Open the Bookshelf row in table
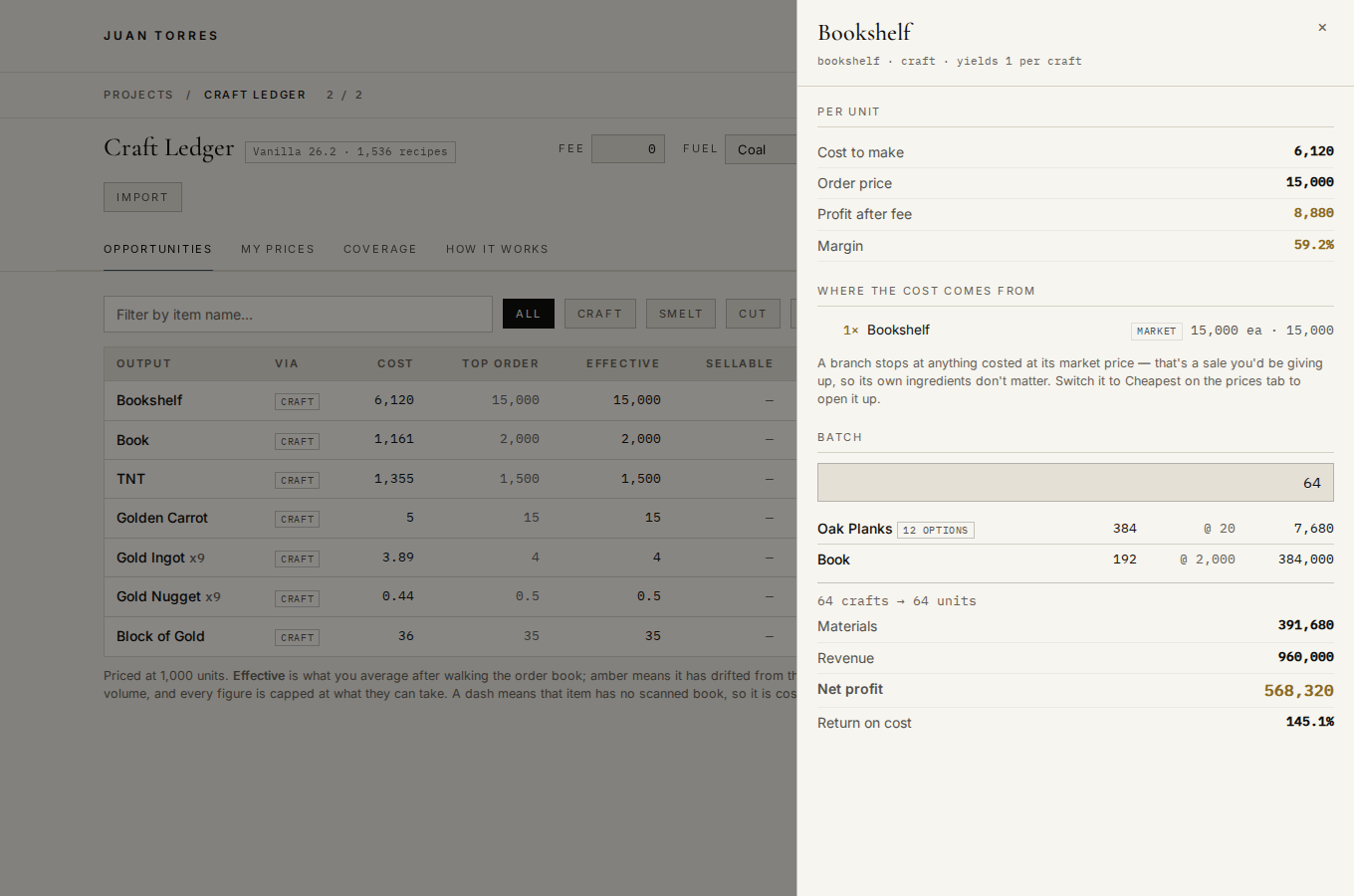The height and width of the screenshot is (896, 1354). click(450, 400)
